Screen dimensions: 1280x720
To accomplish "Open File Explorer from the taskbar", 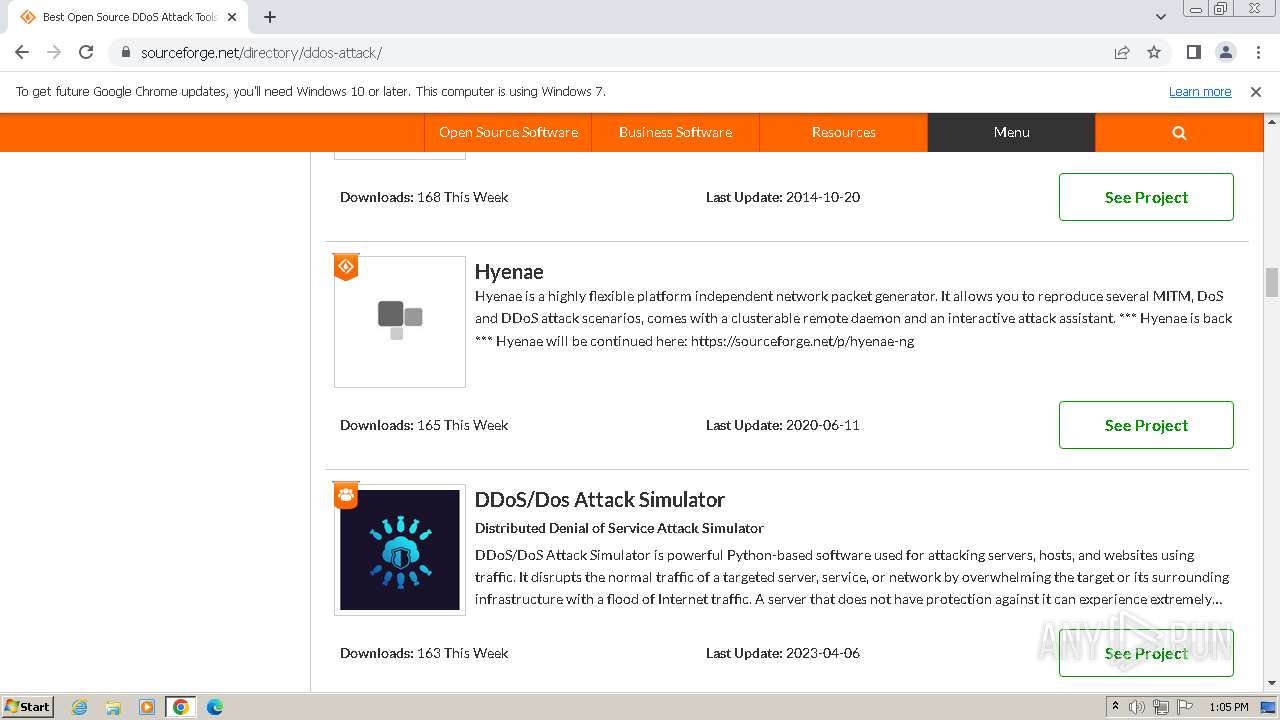I will 113,707.
